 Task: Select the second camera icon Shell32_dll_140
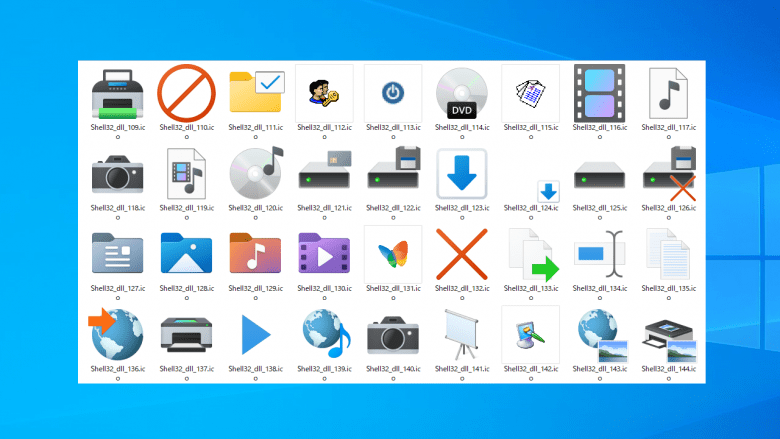coord(393,335)
